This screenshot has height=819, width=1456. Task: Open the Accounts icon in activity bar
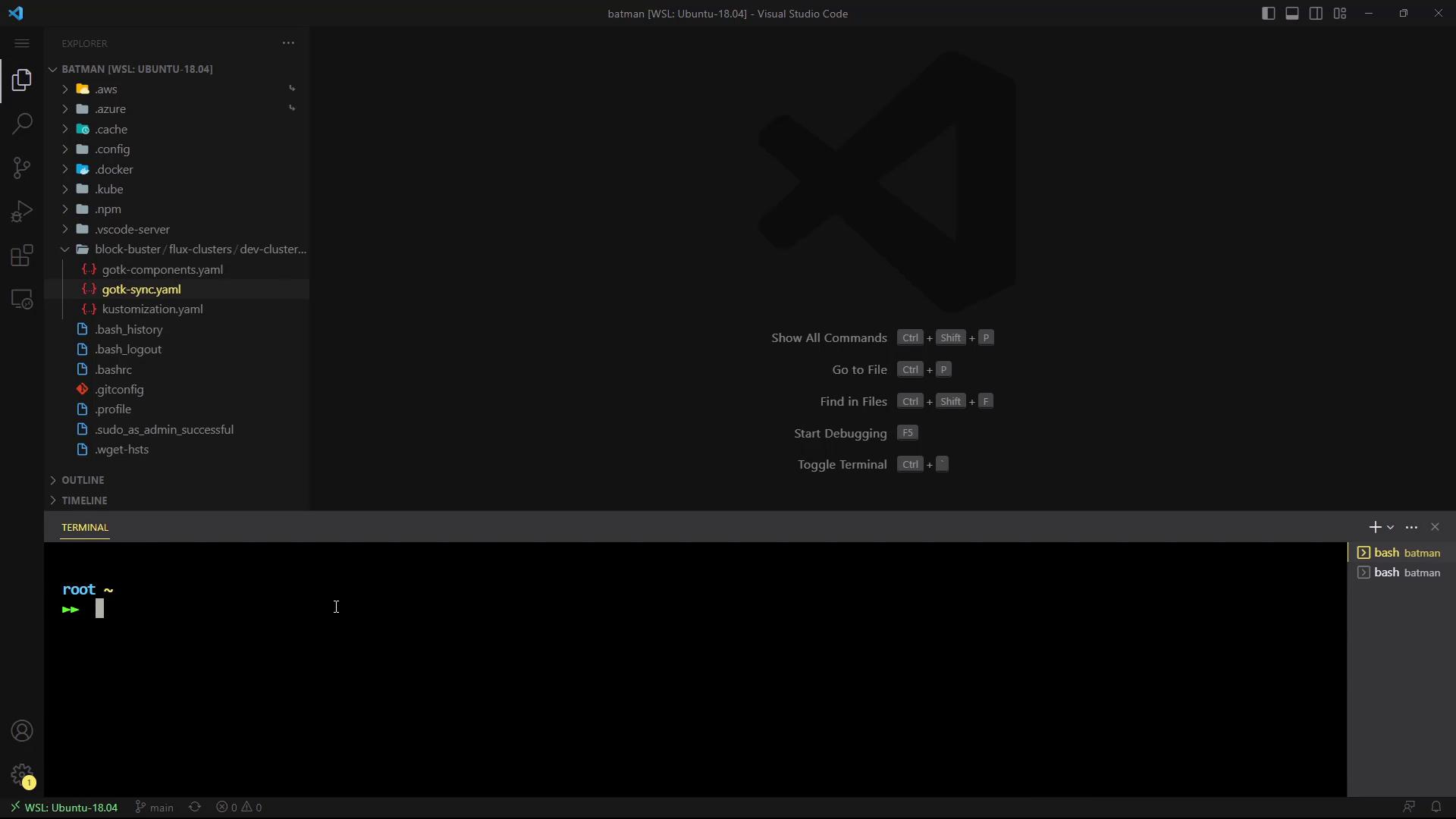click(x=22, y=731)
